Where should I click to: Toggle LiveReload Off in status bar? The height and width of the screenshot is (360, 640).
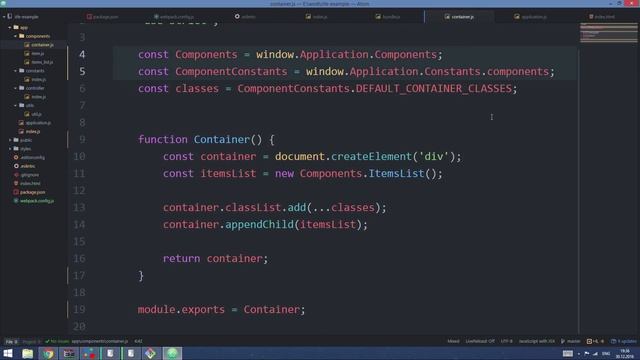coord(480,341)
